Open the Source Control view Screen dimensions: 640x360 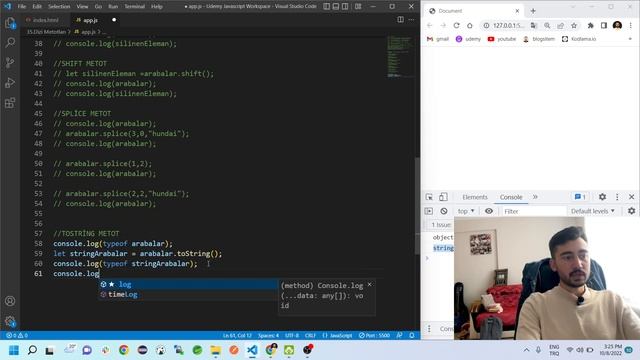10,62
